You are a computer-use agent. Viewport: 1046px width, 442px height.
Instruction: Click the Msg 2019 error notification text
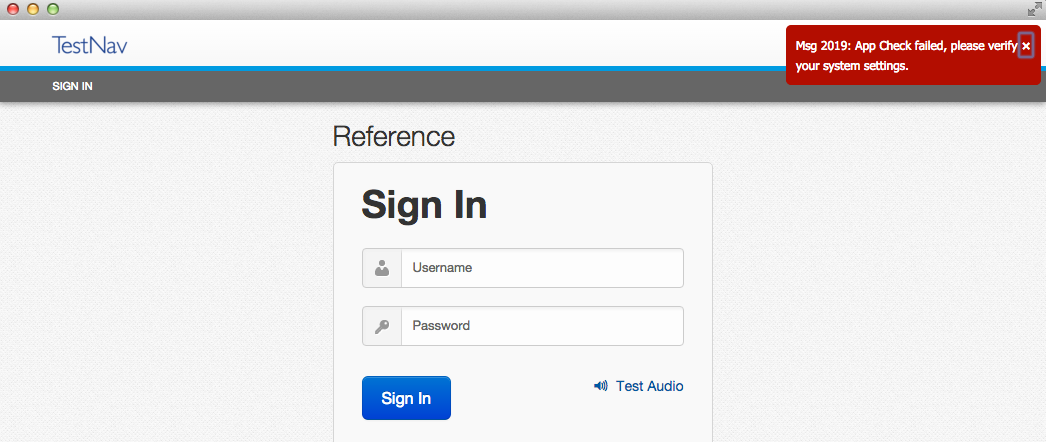(900, 56)
